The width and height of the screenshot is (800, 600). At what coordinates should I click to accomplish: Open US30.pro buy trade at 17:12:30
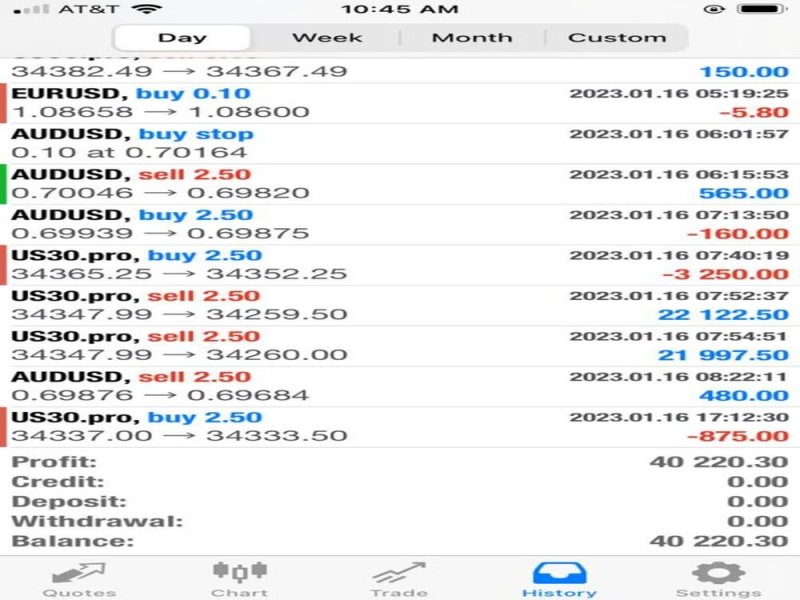(x=400, y=427)
